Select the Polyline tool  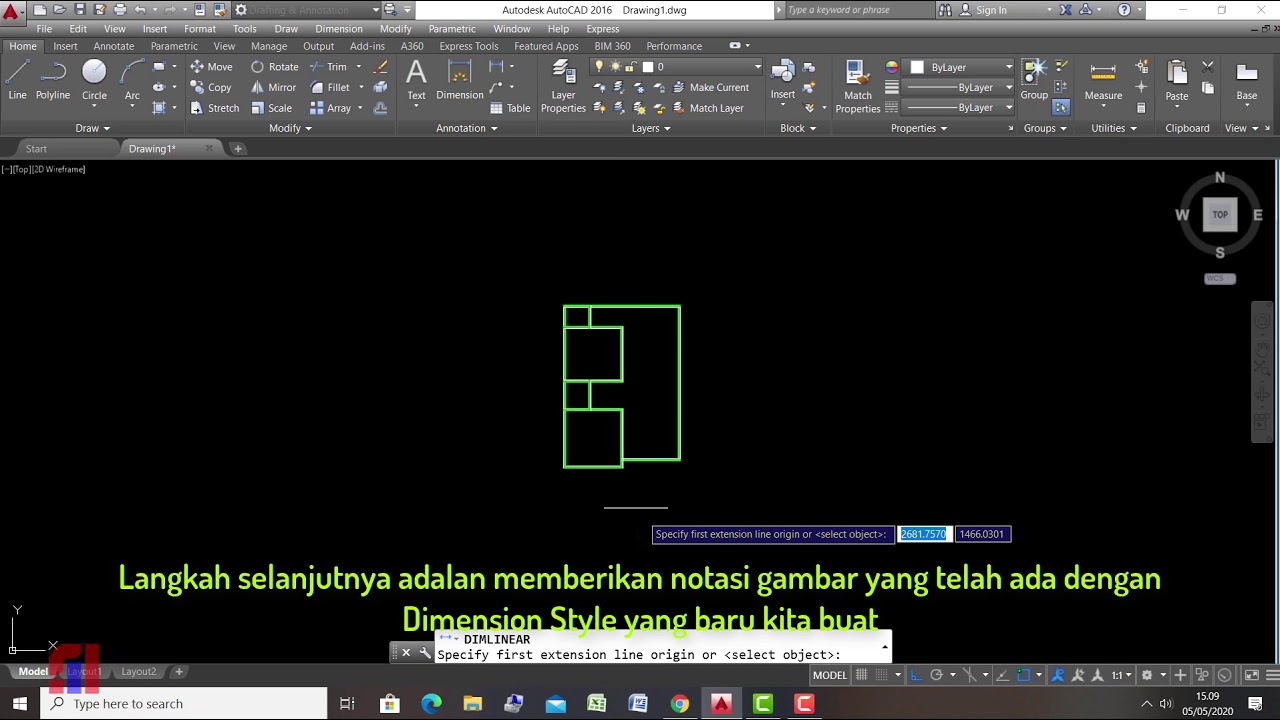coord(53,80)
